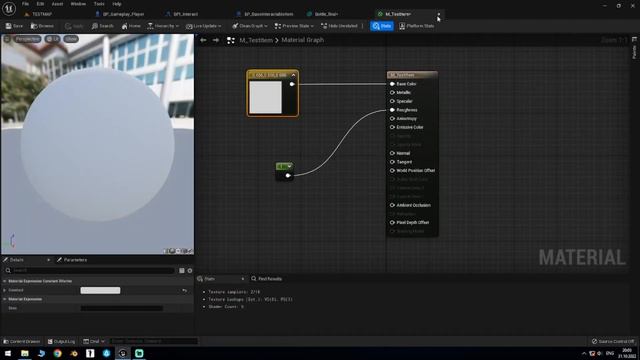The height and width of the screenshot is (360, 640).
Task: Open the Preview State dropdown
Action: tap(294, 26)
